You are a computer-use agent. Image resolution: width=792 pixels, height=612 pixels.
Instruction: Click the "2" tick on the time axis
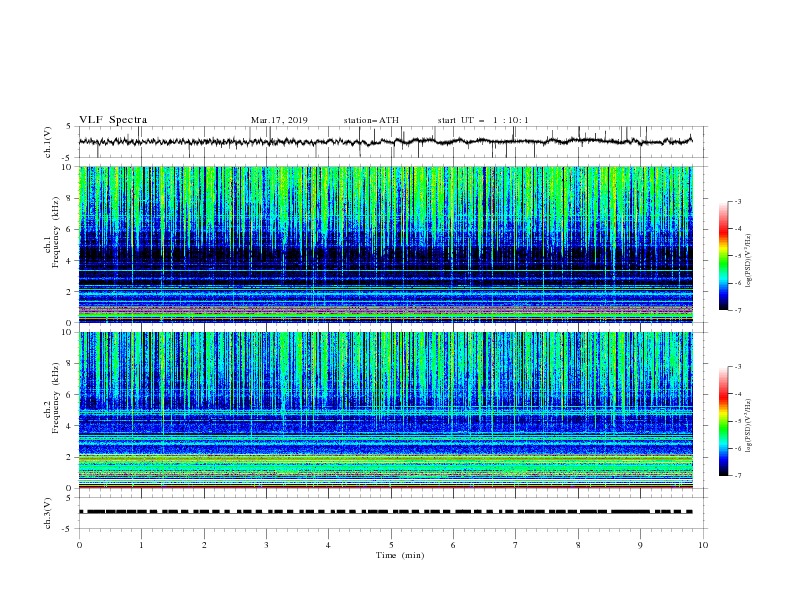(204, 545)
